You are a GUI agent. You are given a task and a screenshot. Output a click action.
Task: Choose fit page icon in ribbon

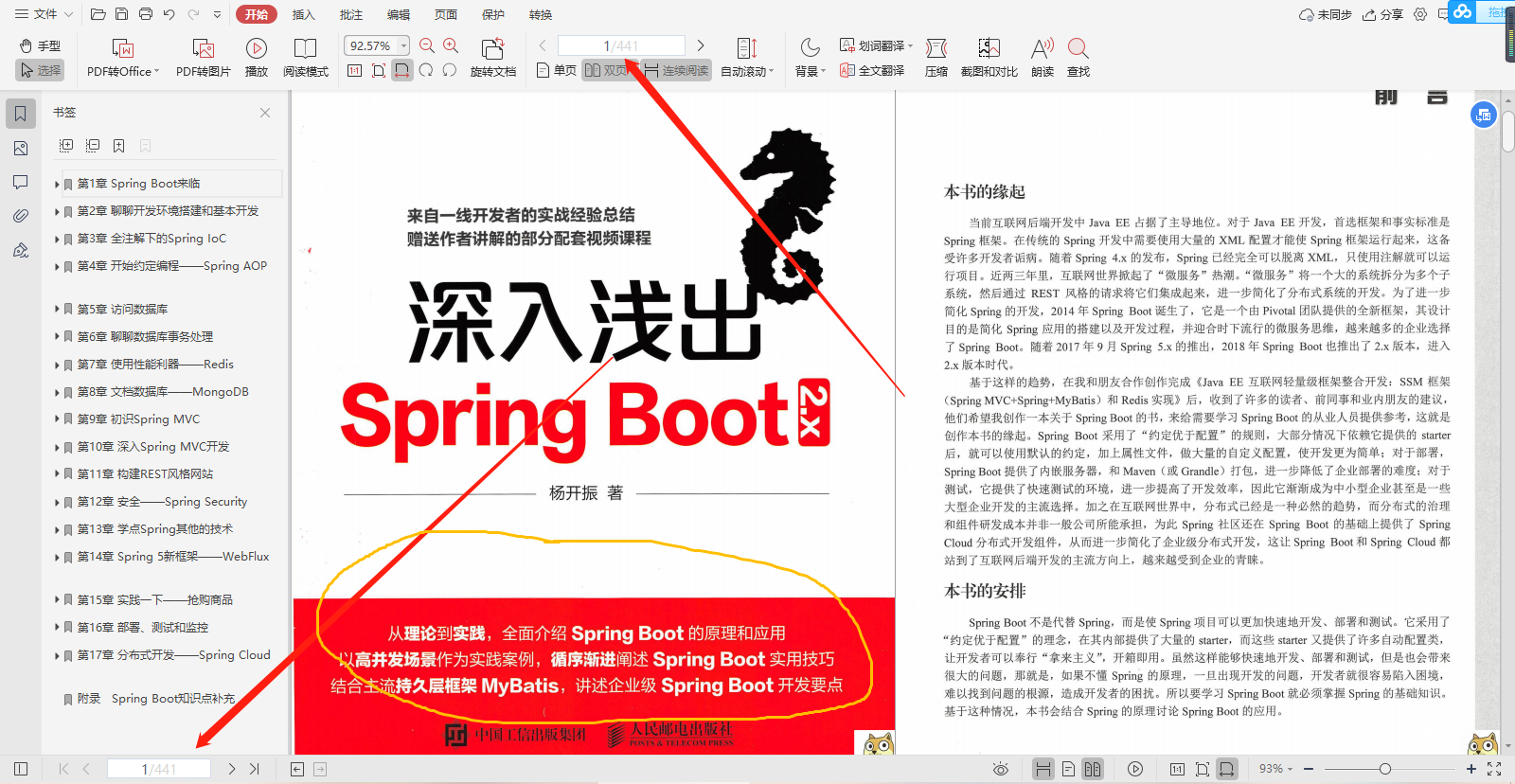pos(378,71)
